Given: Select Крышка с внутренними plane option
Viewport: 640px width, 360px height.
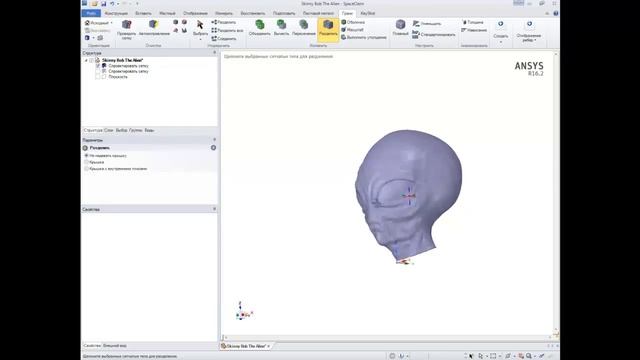Looking at the screenshot, I should pyautogui.click(x=86, y=169).
